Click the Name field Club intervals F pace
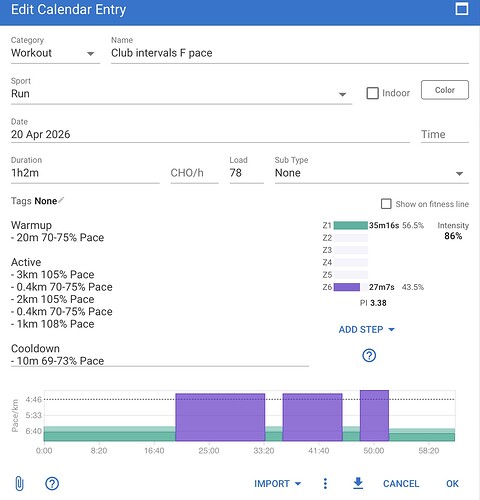480x500 pixels. [x=290, y=53]
